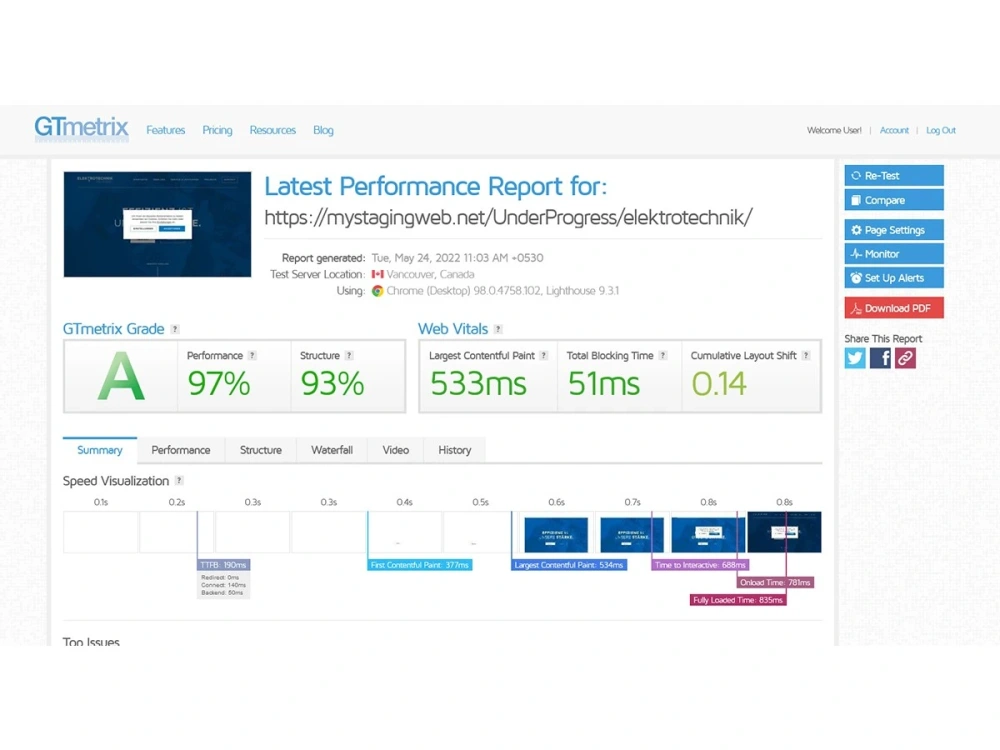The width and height of the screenshot is (1000, 750).
Task: Click the 93% Structure score
Action: (x=332, y=383)
